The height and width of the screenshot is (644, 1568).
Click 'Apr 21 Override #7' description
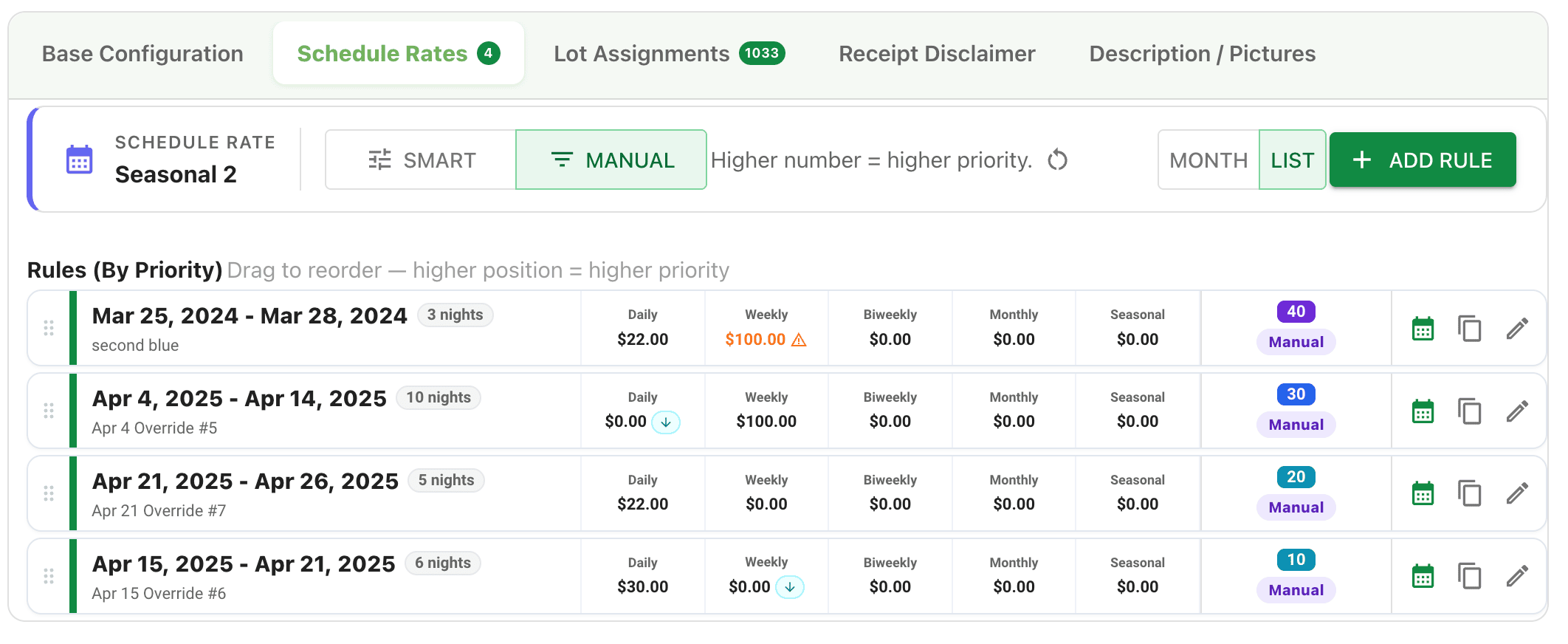coord(159,510)
